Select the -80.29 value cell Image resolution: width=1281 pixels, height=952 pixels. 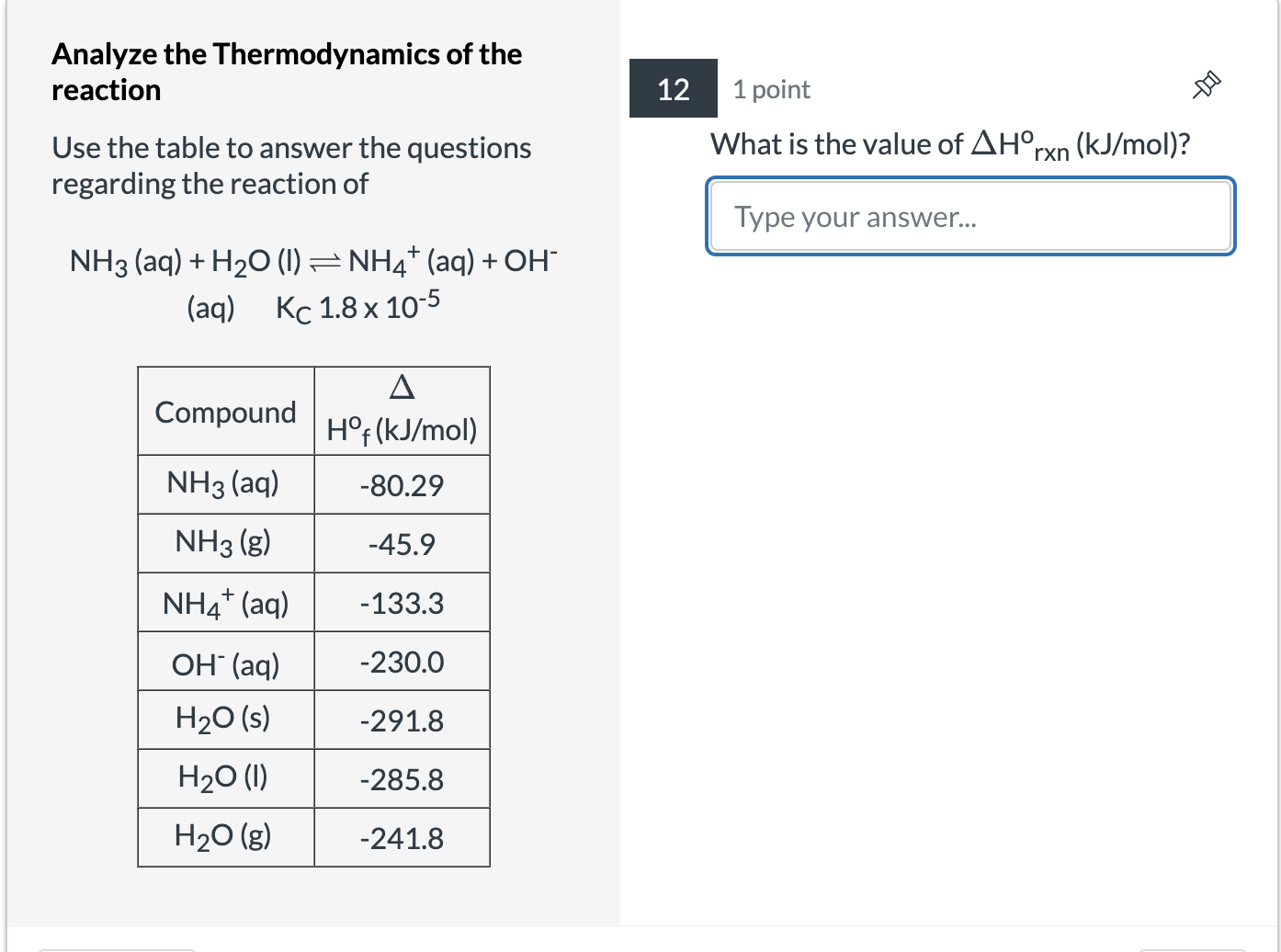[x=402, y=484]
